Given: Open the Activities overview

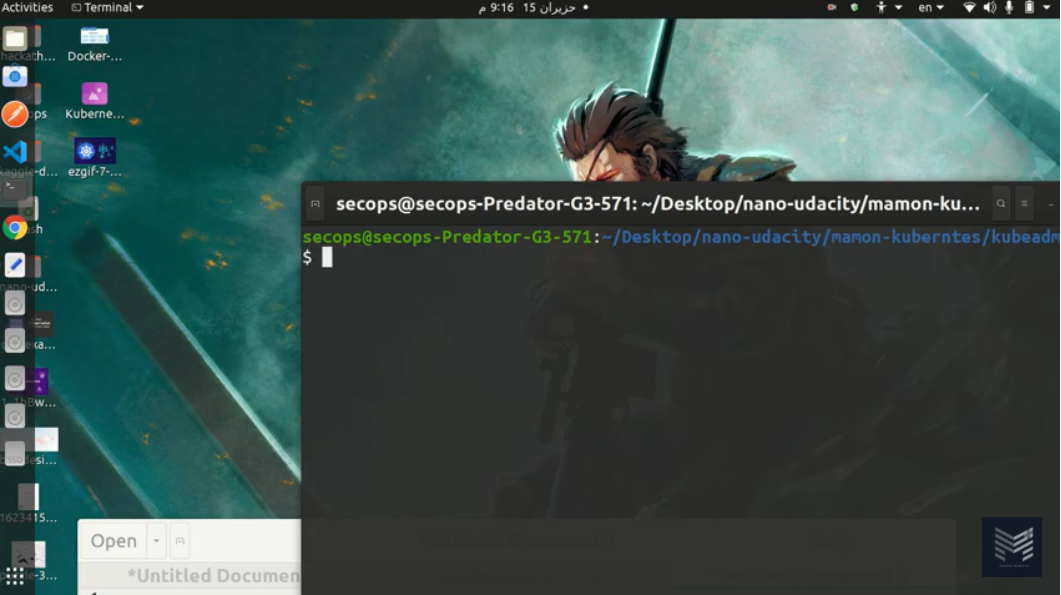Looking at the screenshot, I should coord(27,7).
